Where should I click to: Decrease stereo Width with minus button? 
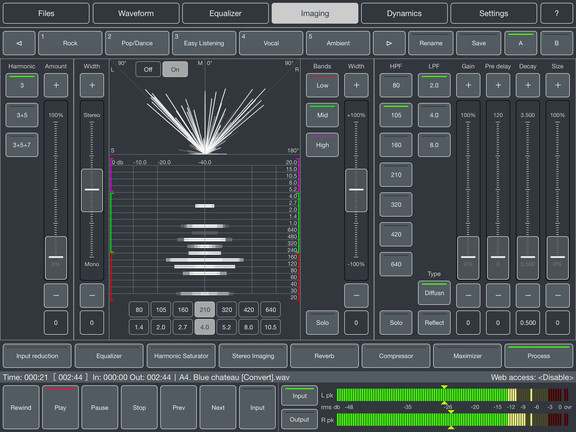92,295
